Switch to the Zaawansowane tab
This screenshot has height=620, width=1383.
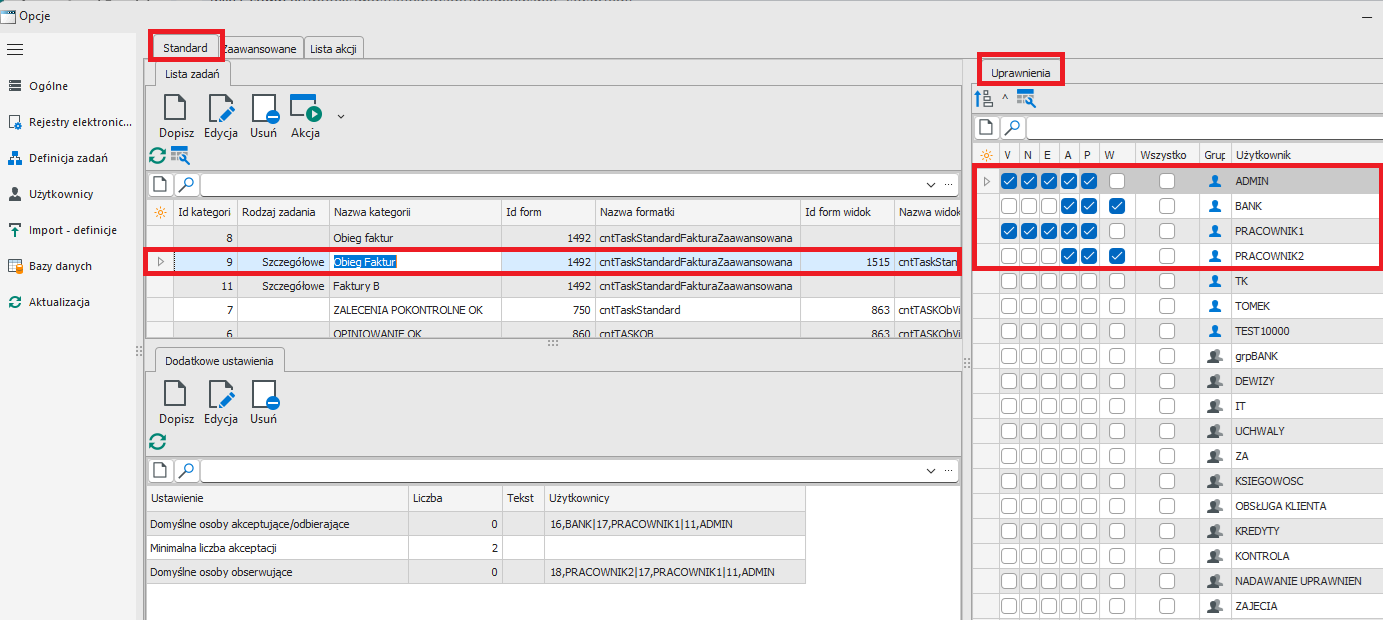point(260,49)
